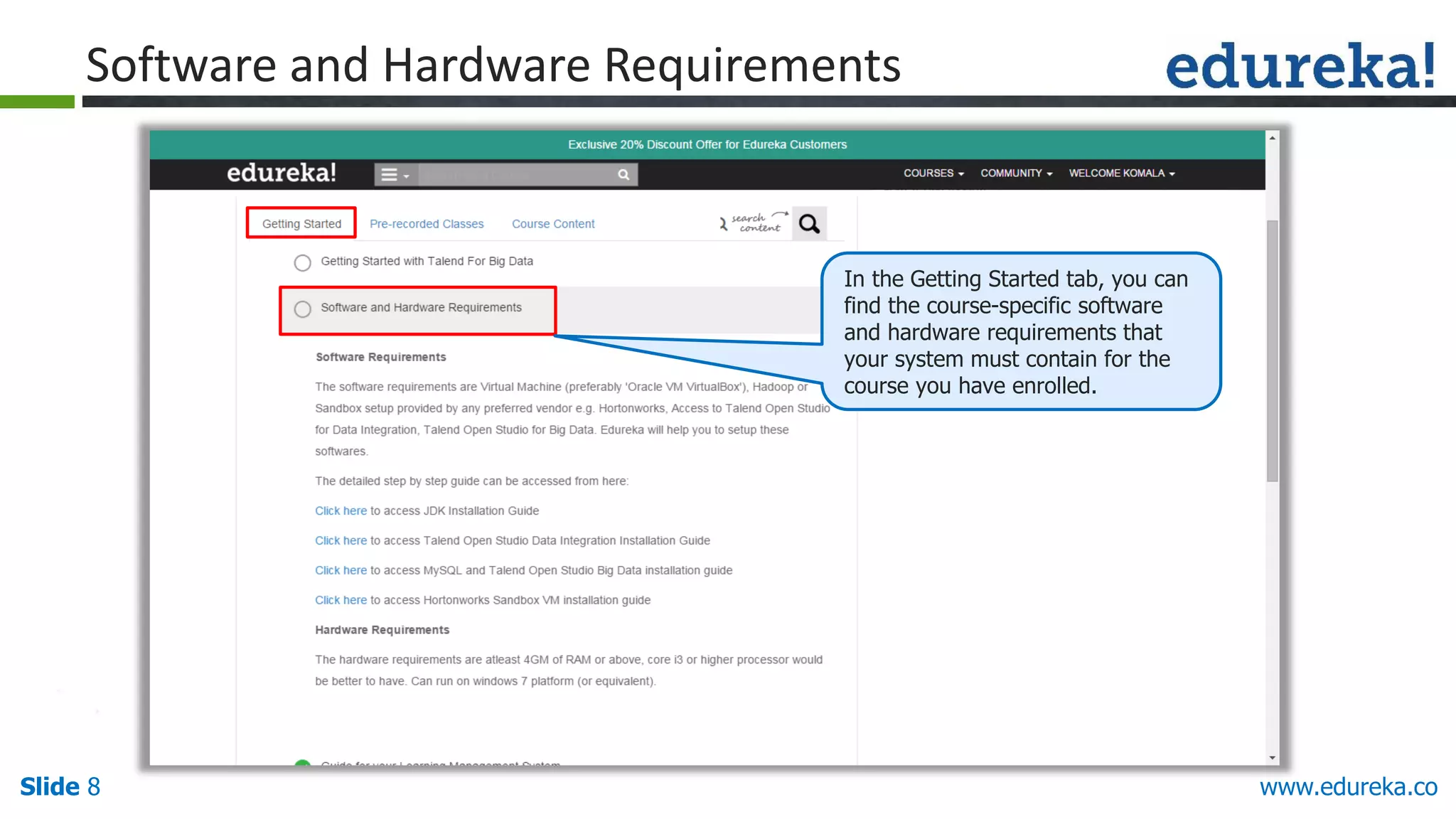This screenshot has width=1456, height=819.
Task: Click scrollbar up arrow at top
Action: coord(1272,138)
